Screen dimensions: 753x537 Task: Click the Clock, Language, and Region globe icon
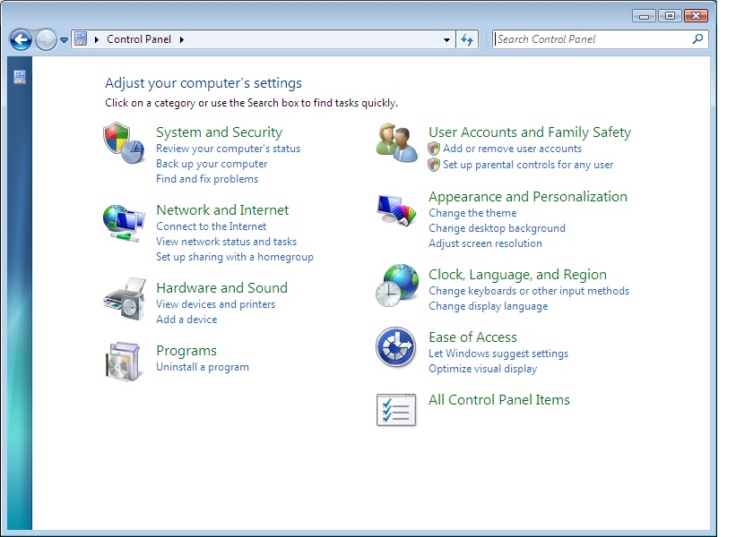(397, 285)
